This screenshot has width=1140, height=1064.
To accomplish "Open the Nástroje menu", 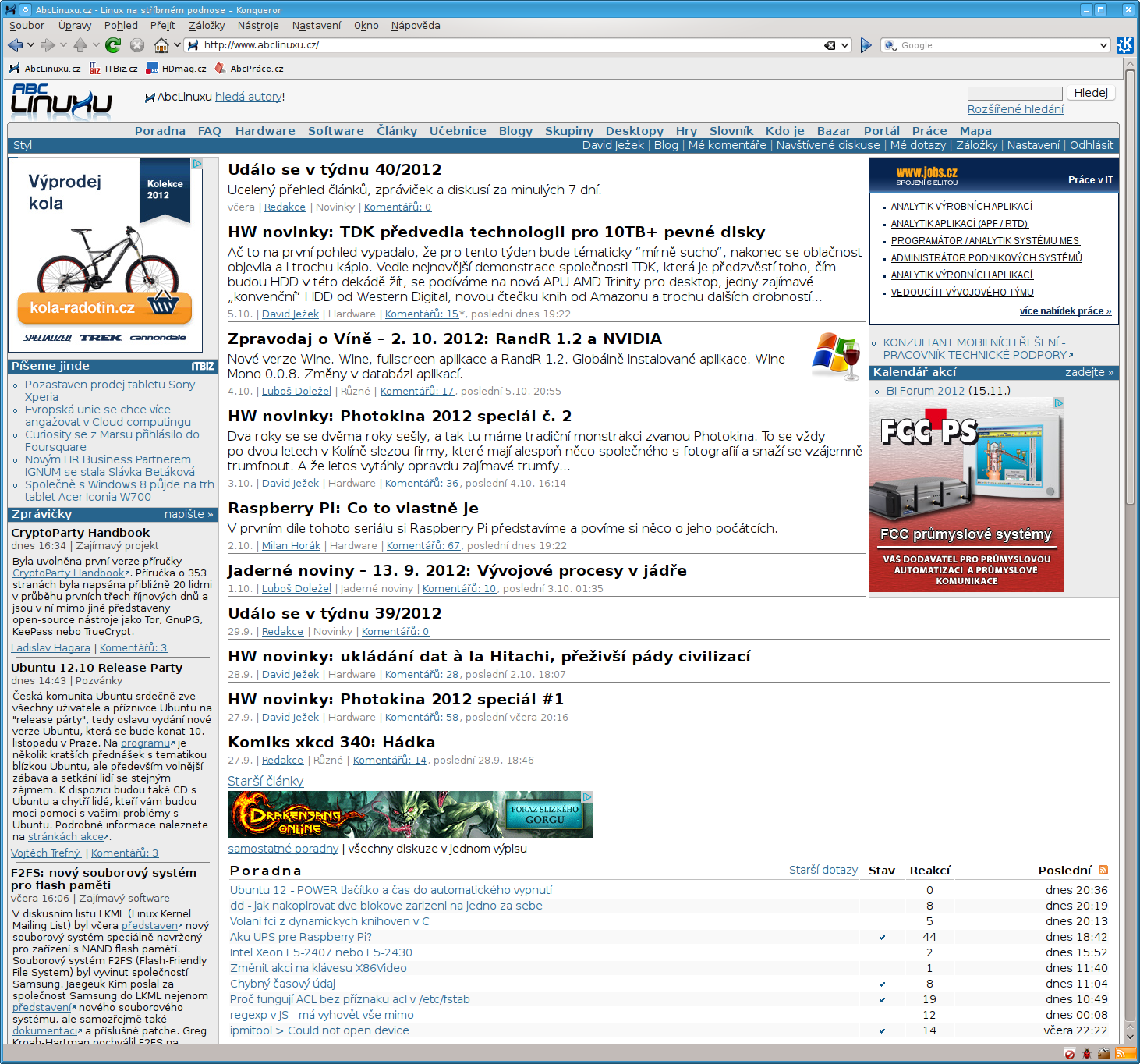I will (x=258, y=25).
